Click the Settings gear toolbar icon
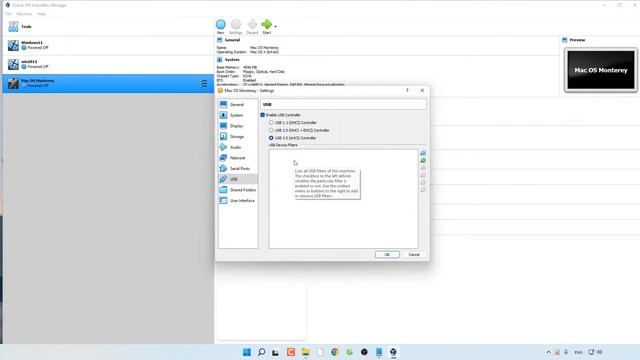The image size is (640, 360). [x=236, y=27]
